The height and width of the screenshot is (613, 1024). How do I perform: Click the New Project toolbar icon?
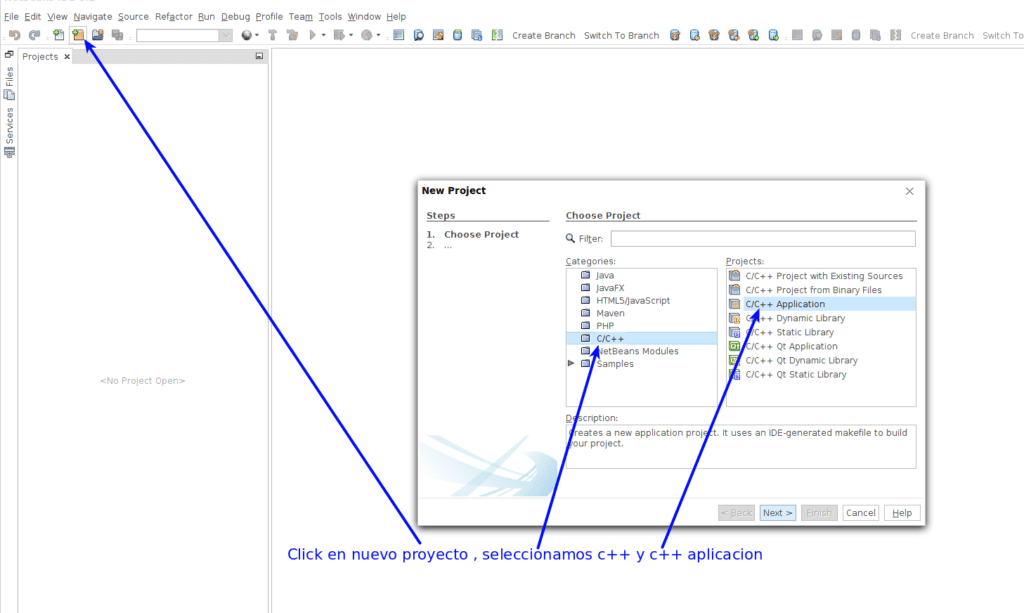click(x=78, y=35)
